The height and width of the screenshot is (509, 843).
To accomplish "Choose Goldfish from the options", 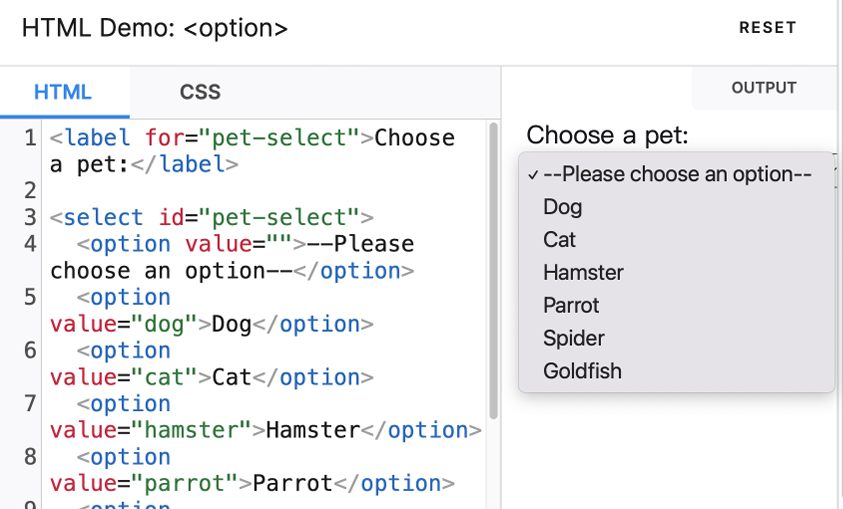I will point(676,371).
